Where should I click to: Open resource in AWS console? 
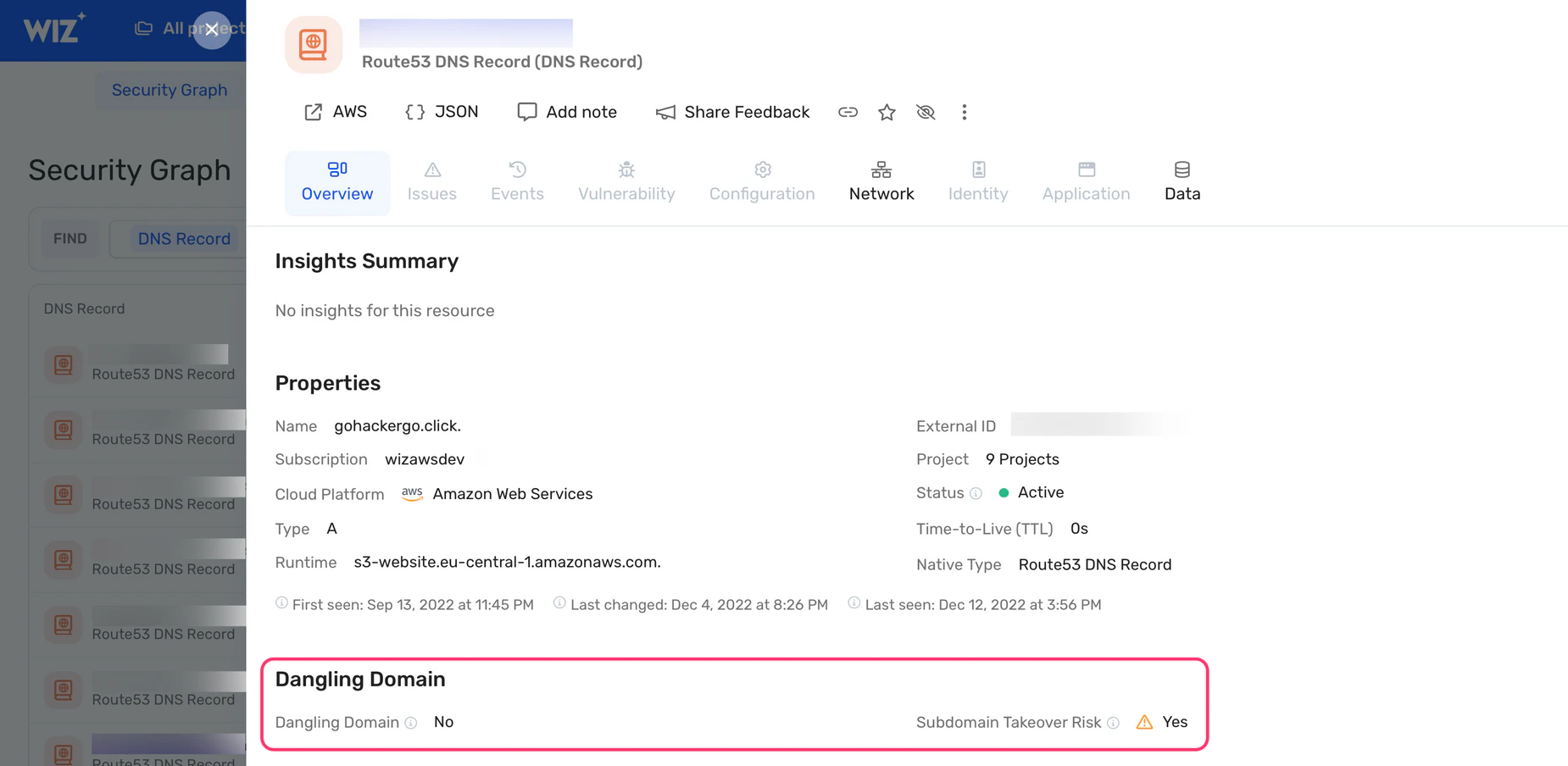(336, 112)
